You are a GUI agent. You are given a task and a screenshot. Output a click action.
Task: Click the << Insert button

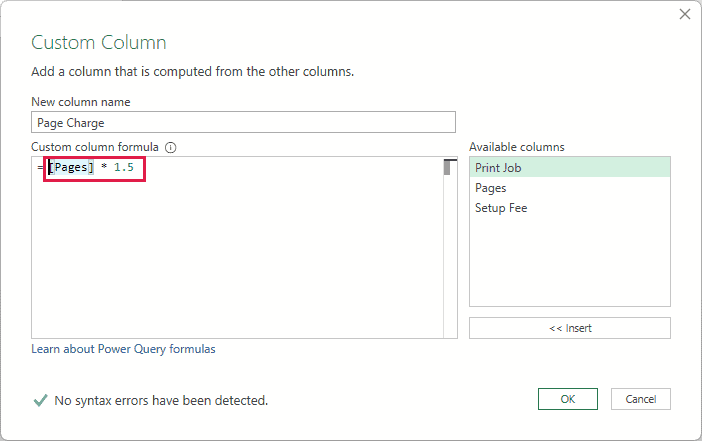click(x=569, y=328)
